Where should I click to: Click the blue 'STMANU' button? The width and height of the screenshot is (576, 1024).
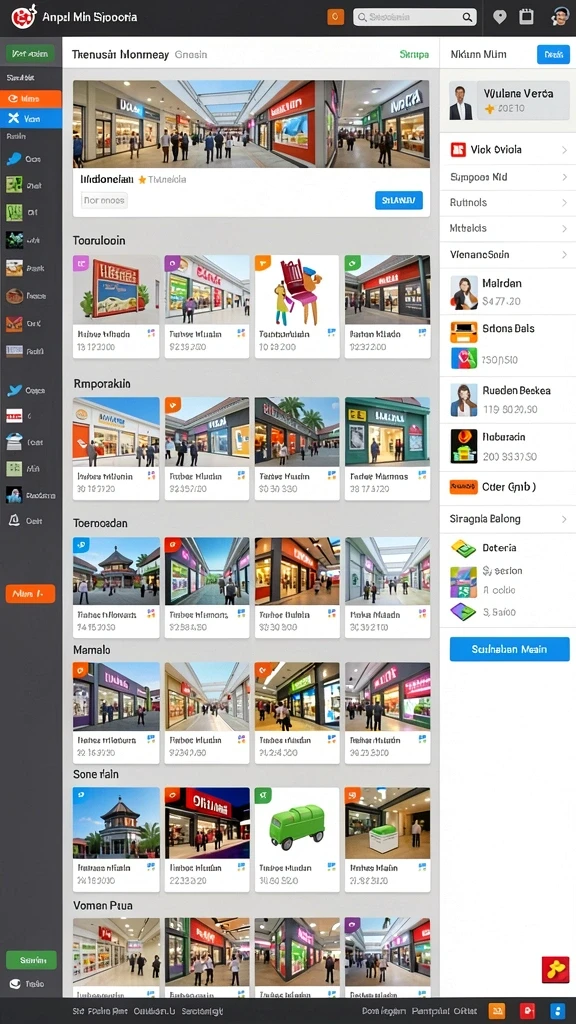click(x=399, y=200)
